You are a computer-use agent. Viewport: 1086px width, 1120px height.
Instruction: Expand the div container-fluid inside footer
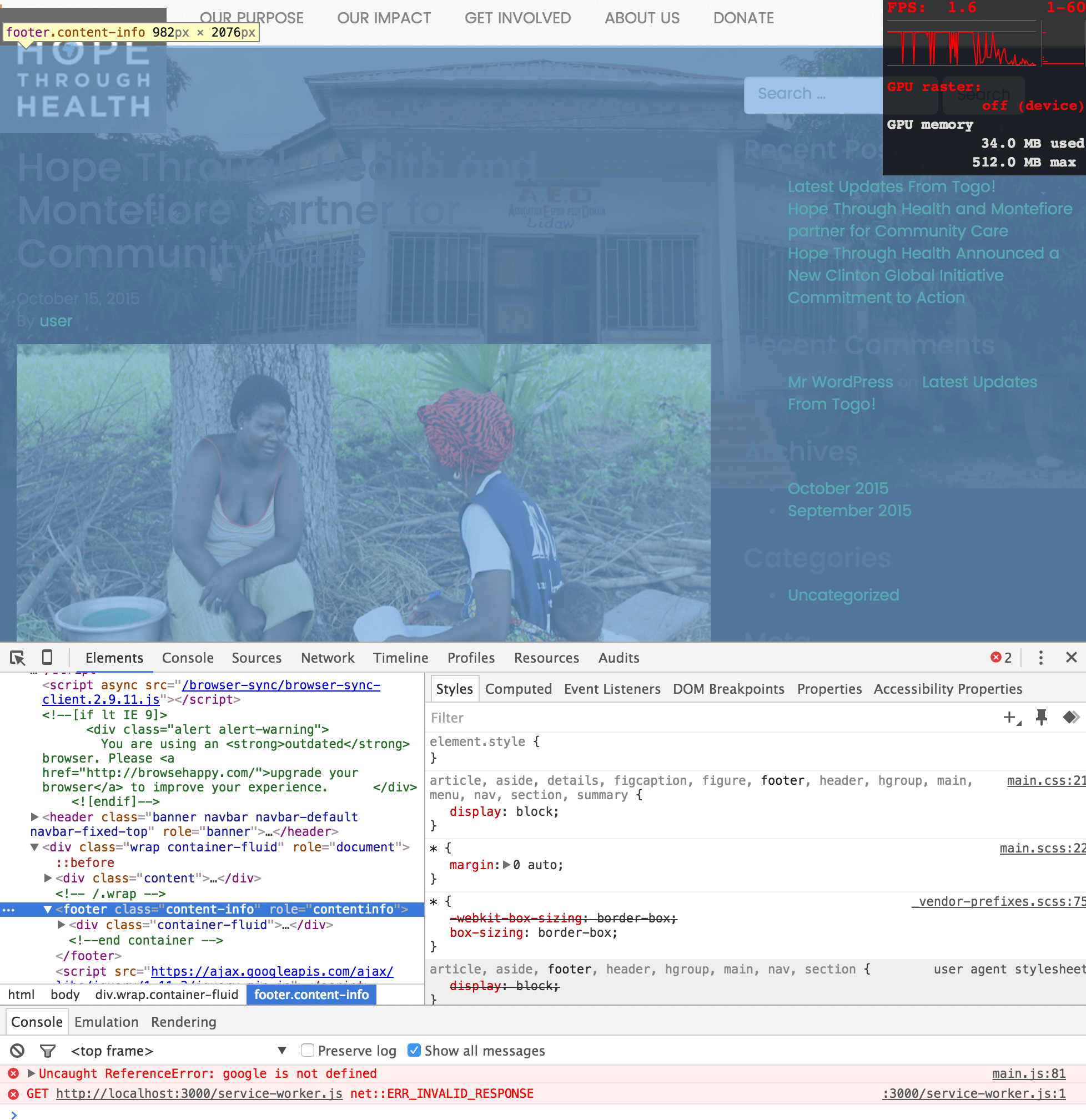[x=62, y=925]
